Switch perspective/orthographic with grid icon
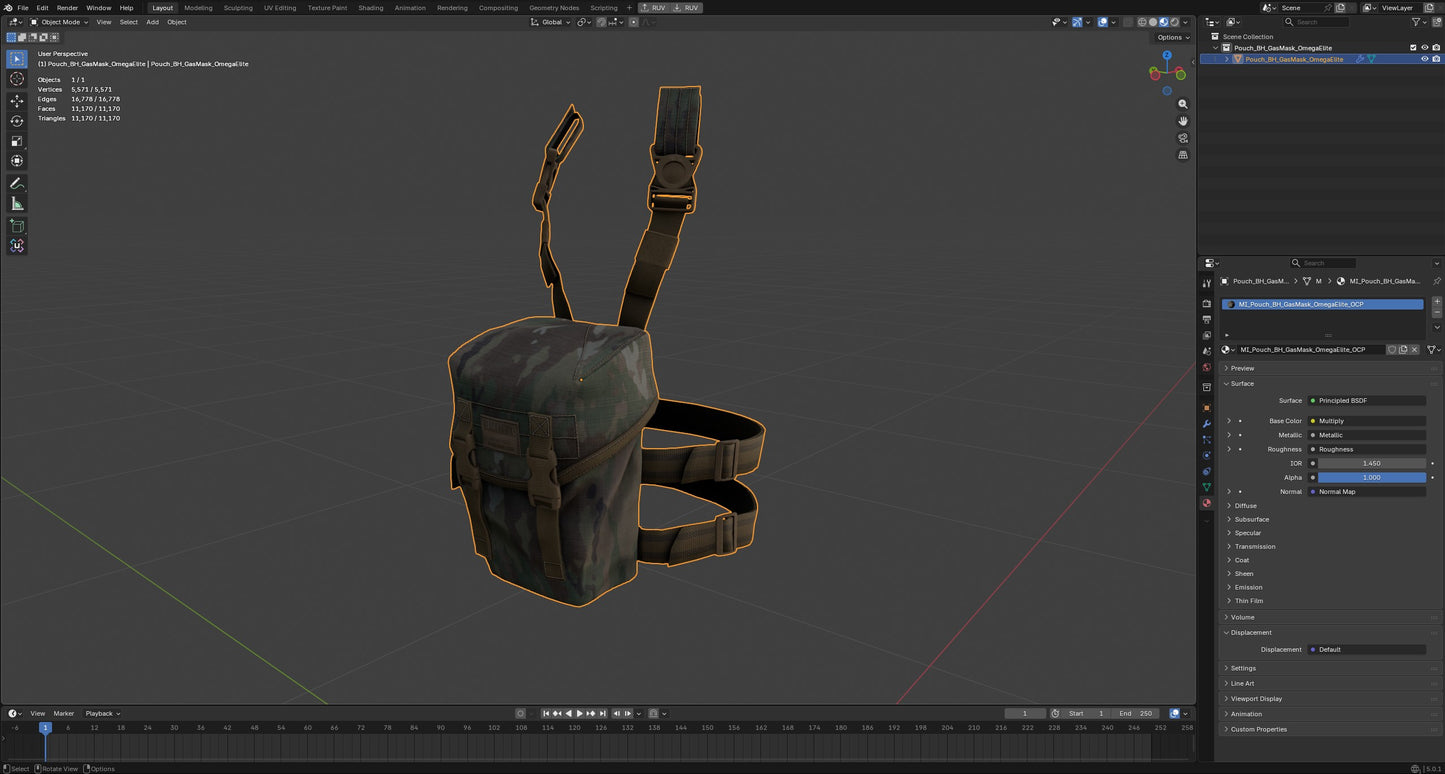 point(1183,155)
